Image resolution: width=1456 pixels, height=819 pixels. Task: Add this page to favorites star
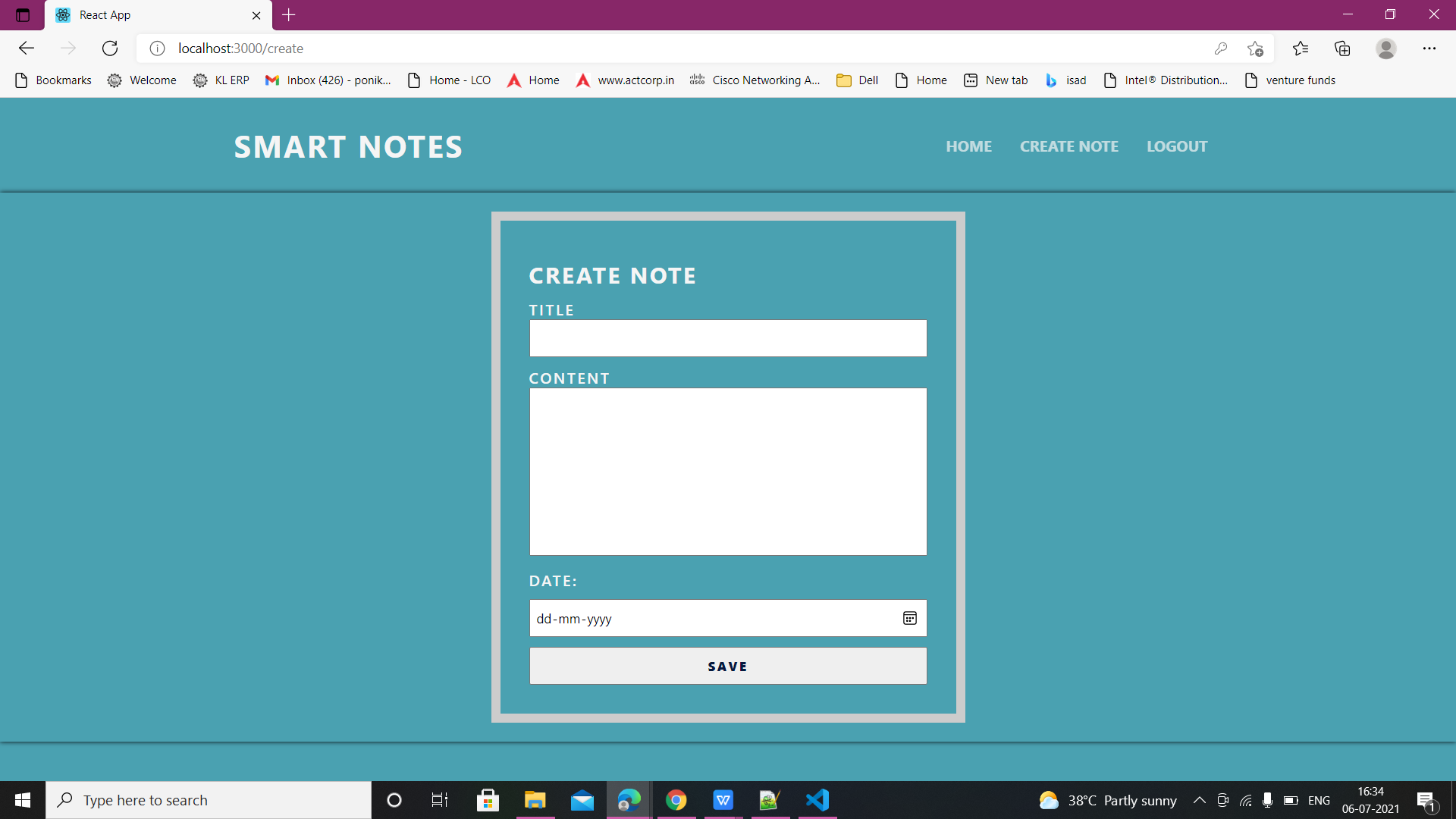(1255, 49)
